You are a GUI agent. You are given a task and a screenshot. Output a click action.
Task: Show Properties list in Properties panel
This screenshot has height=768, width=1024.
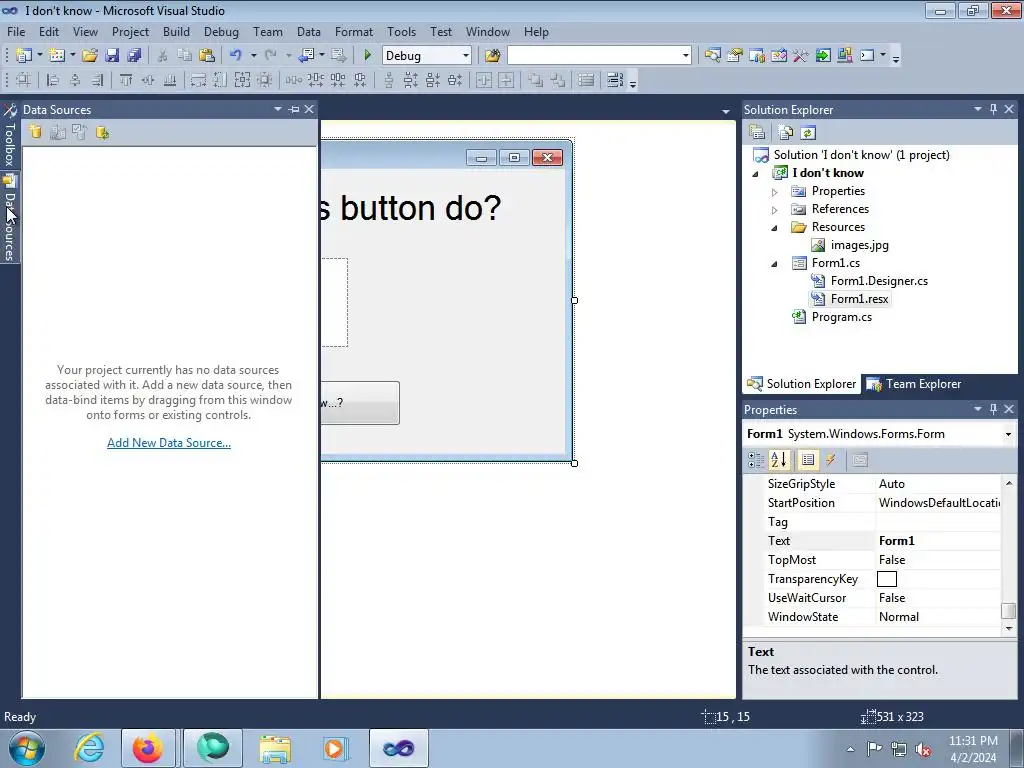pyautogui.click(x=808, y=460)
